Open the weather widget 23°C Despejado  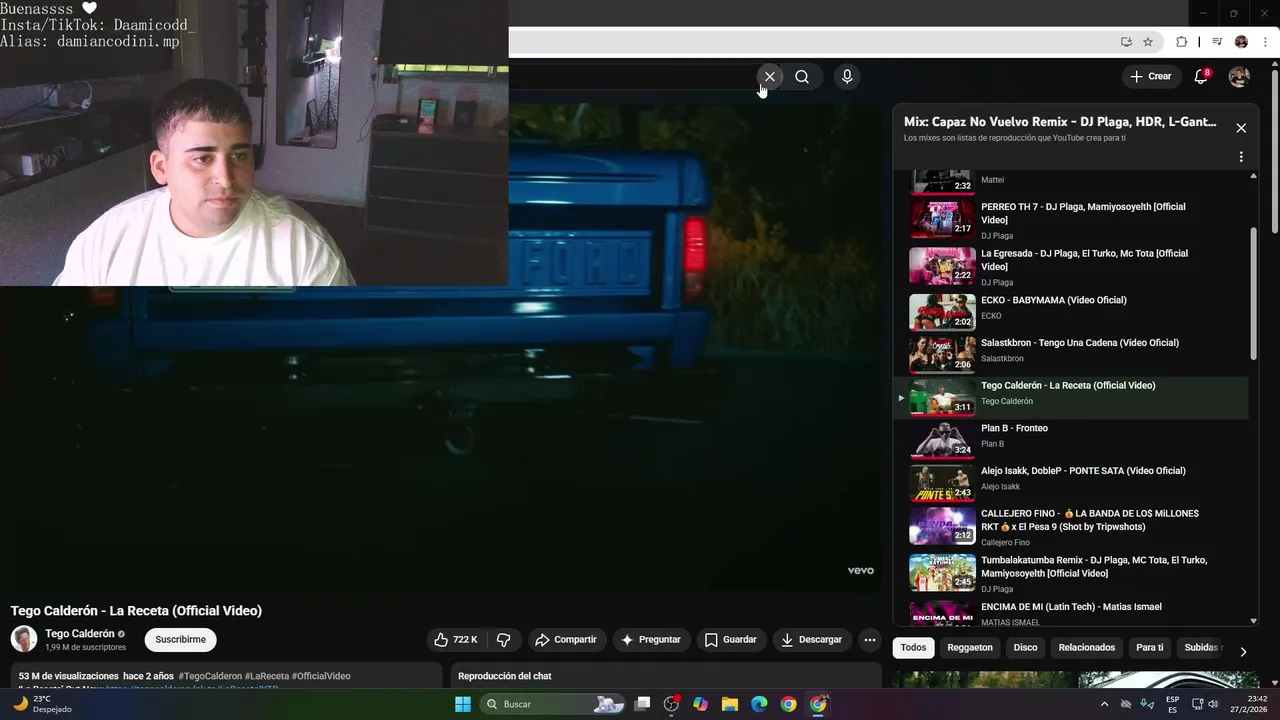tap(42, 704)
